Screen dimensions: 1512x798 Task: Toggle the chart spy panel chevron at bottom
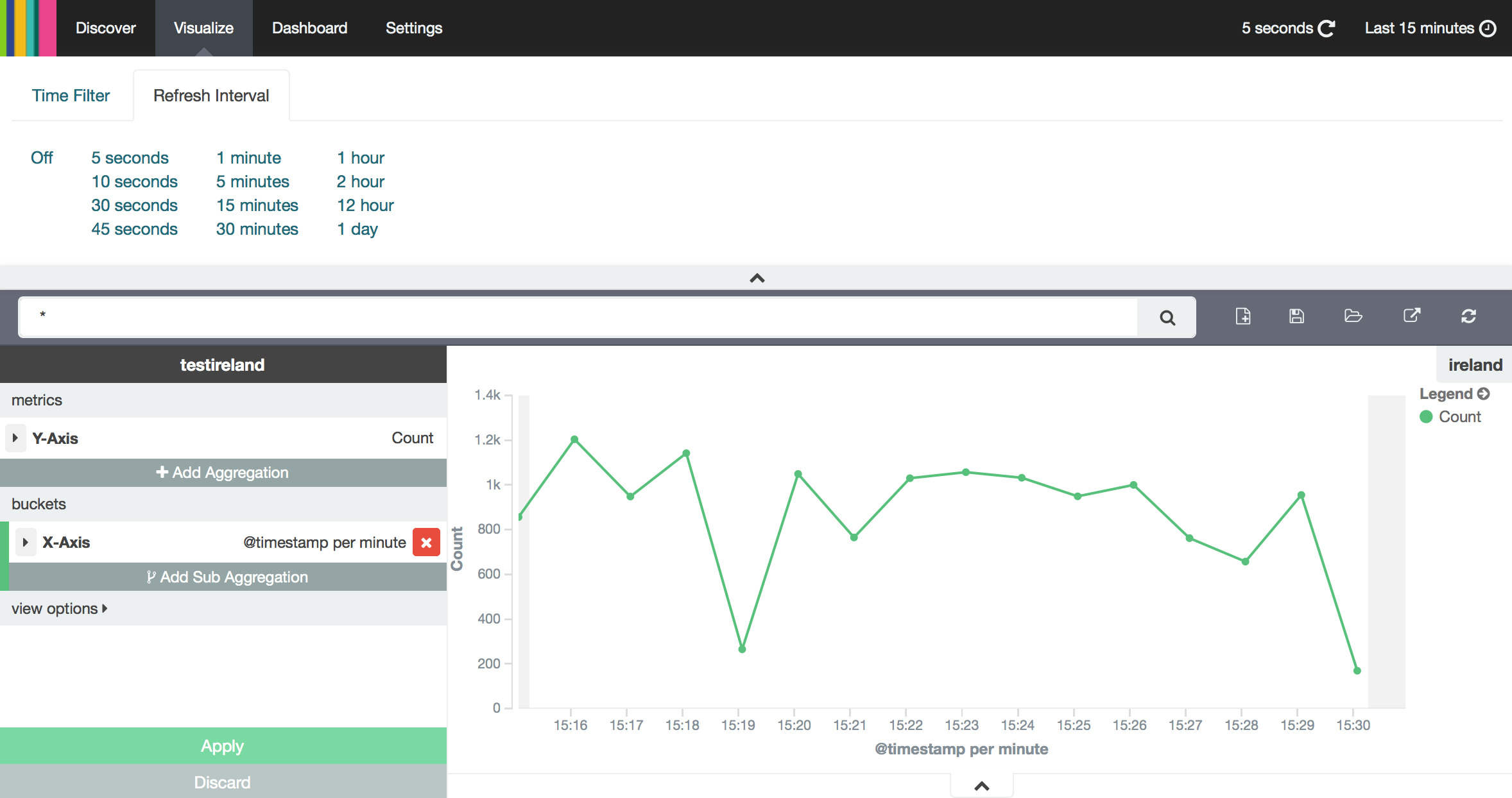click(x=981, y=786)
